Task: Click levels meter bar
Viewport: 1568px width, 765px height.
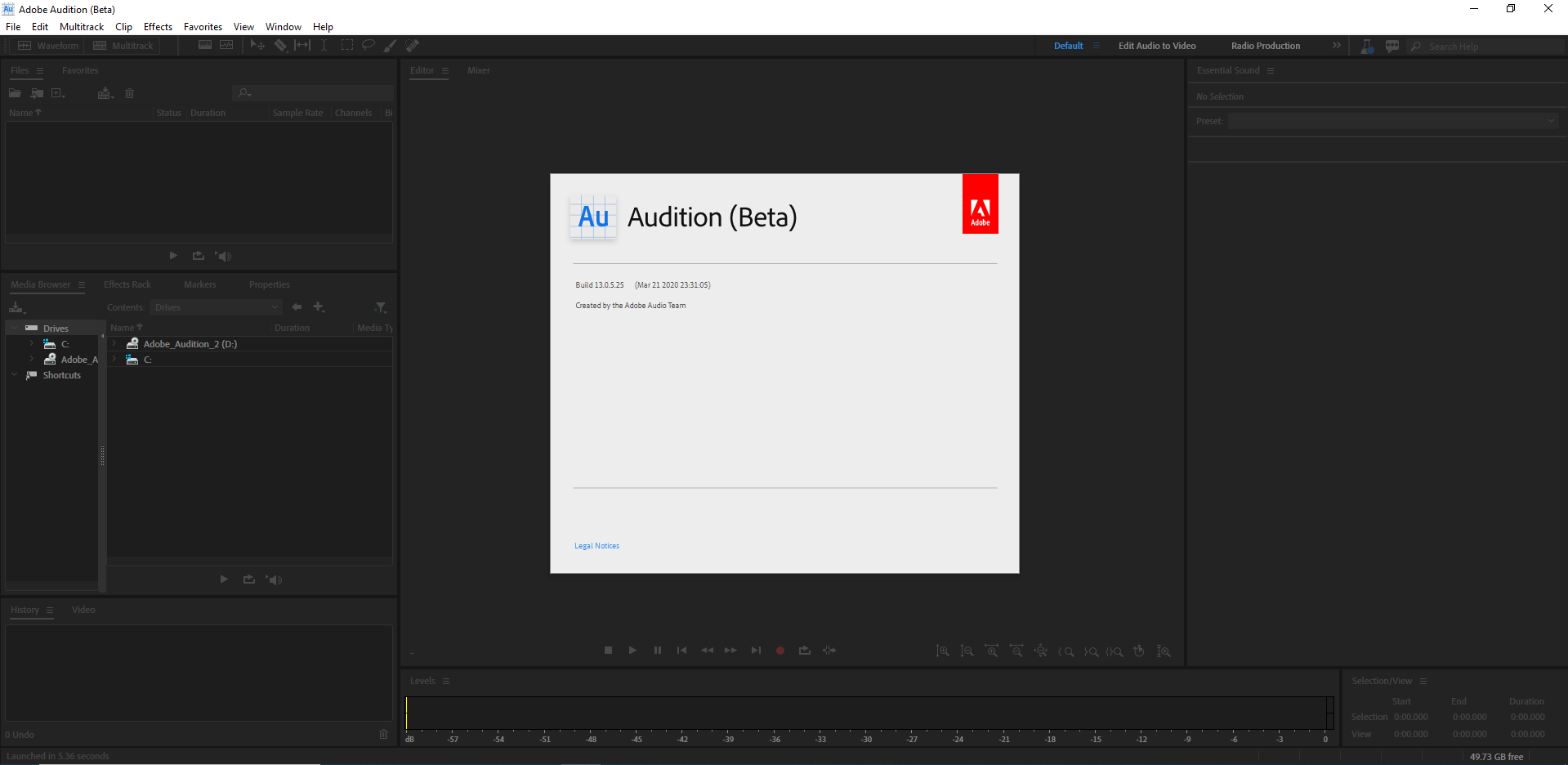Action: pos(869,713)
